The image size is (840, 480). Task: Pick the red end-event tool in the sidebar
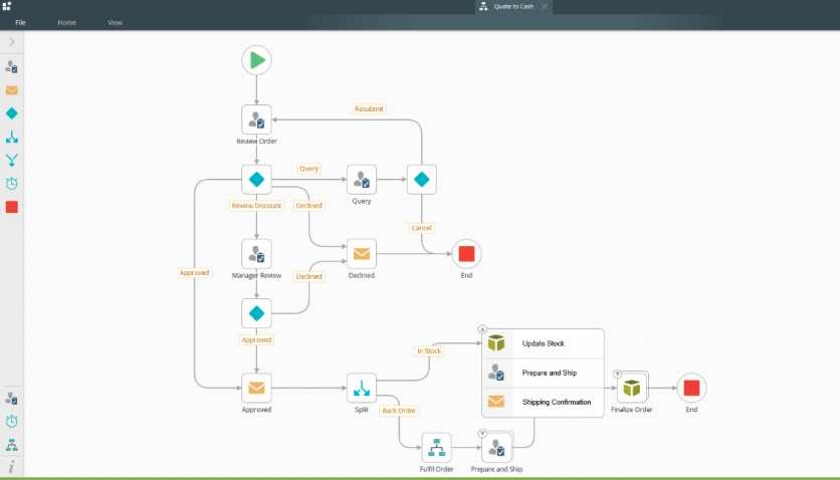[x=12, y=207]
